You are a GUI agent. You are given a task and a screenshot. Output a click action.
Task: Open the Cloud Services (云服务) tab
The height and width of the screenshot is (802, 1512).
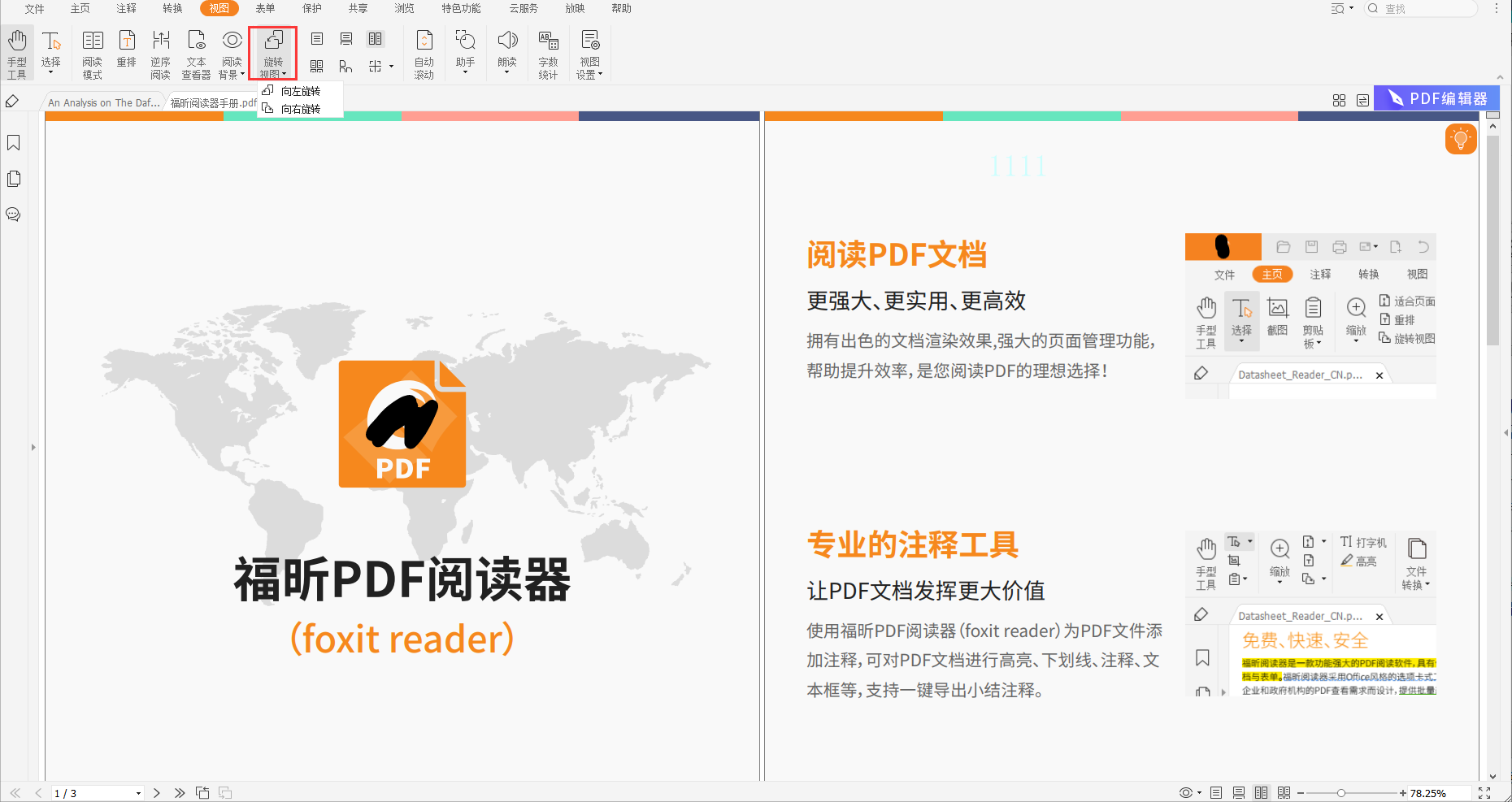[524, 8]
